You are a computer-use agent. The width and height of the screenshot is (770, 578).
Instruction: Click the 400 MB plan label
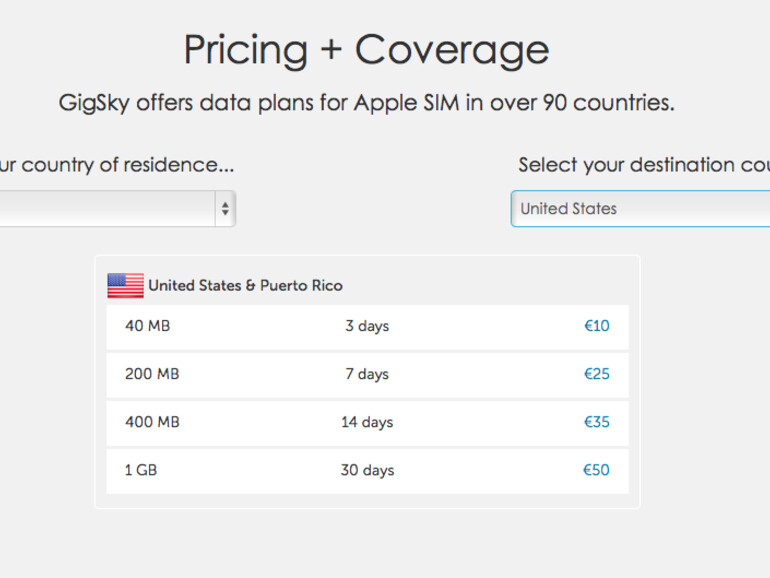pos(152,422)
